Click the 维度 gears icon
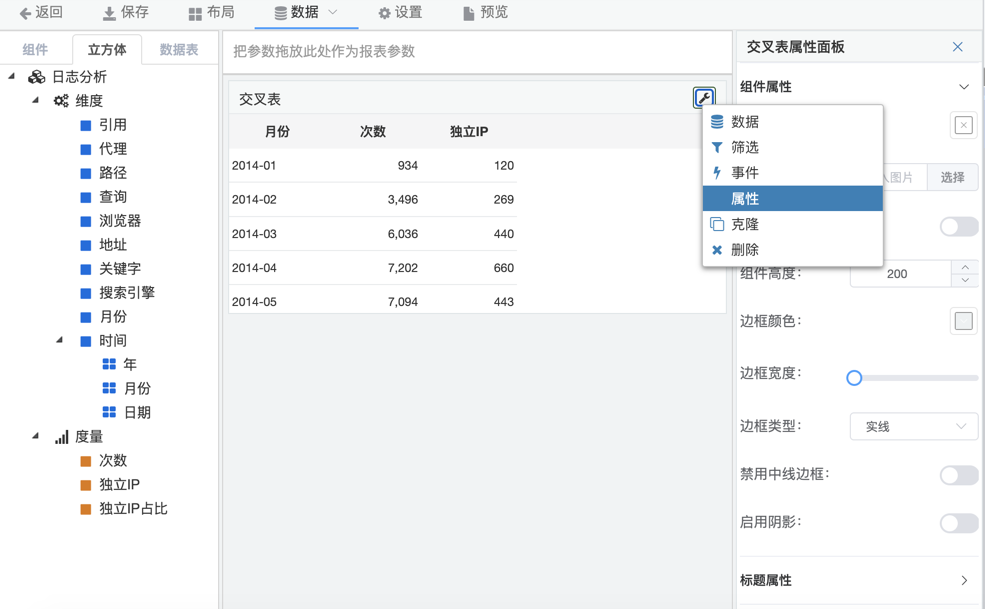The image size is (985, 609). coord(61,101)
